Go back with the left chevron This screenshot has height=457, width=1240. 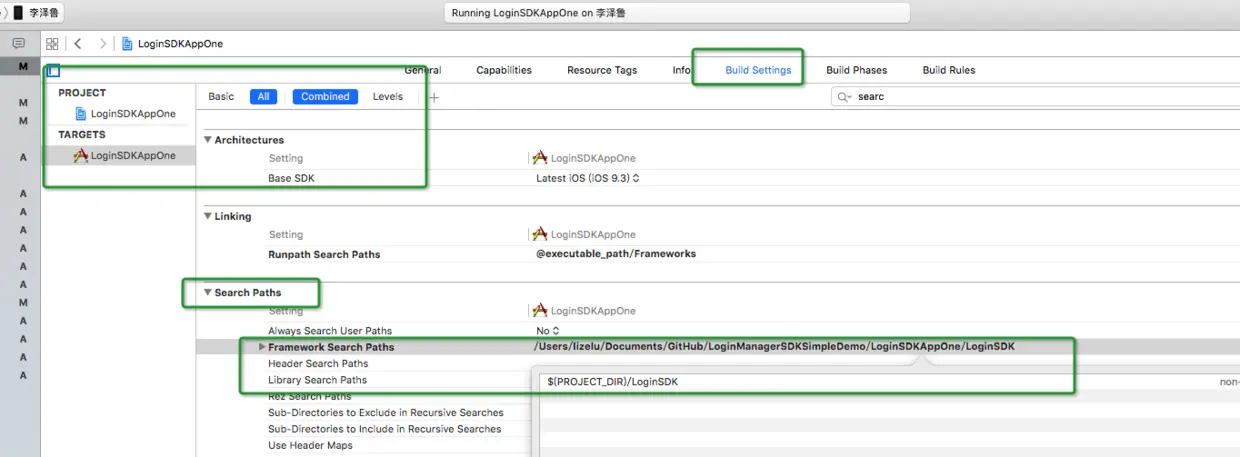pyautogui.click(x=78, y=44)
